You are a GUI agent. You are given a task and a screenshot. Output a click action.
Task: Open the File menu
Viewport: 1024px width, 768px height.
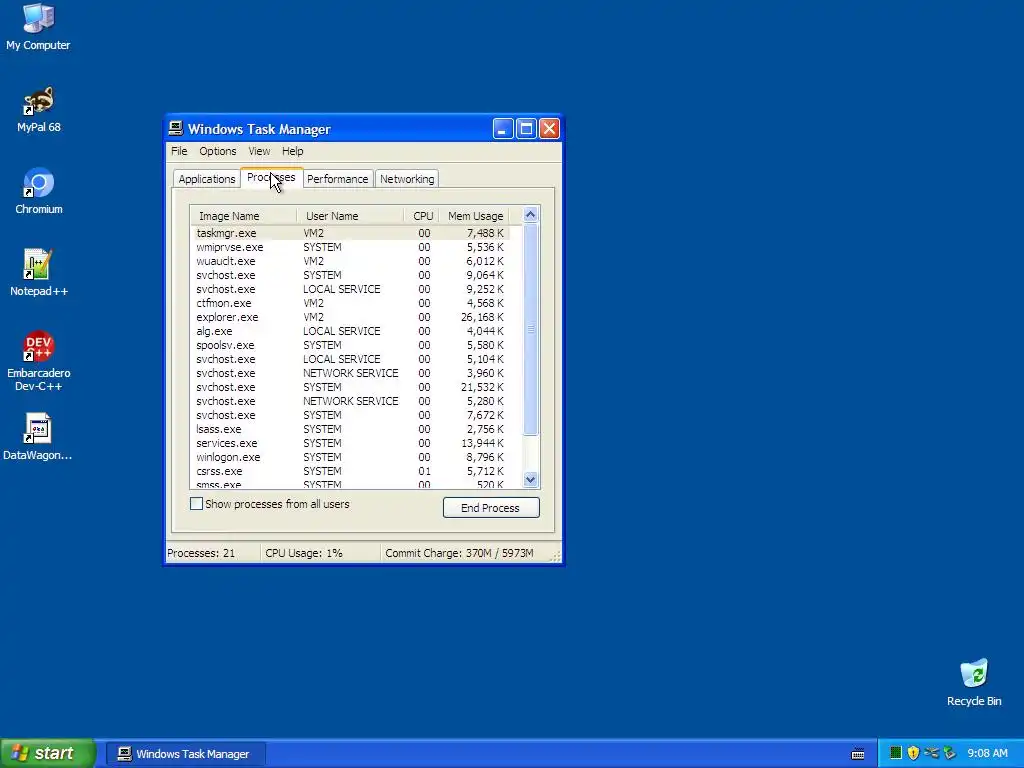point(179,151)
